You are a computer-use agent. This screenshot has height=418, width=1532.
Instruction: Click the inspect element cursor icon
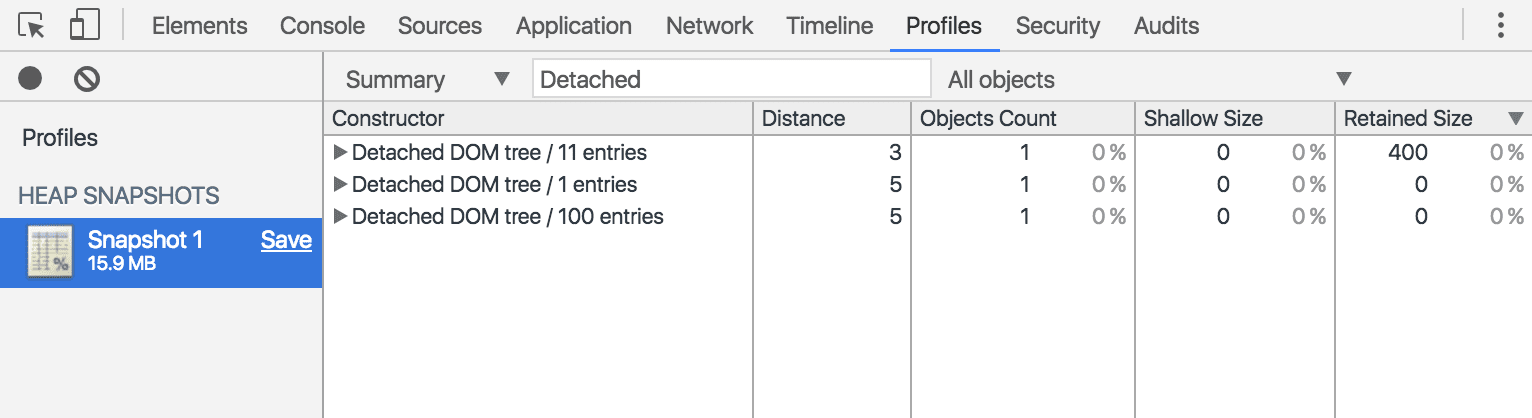coord(32,26)
